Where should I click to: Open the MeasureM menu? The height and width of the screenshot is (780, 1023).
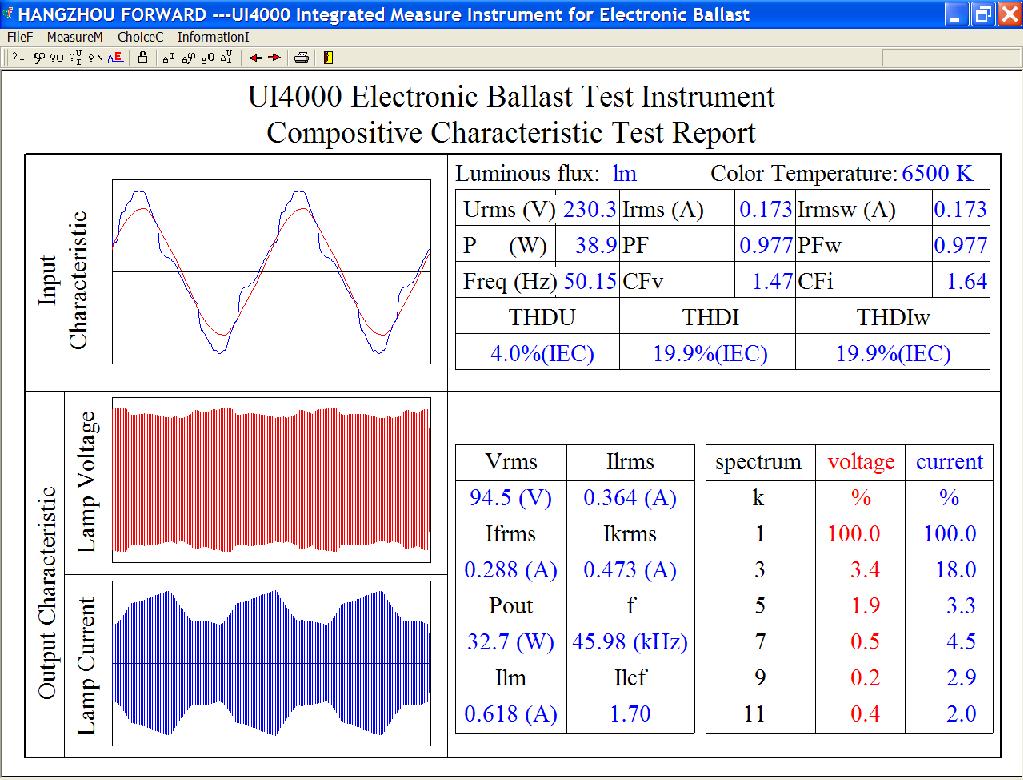pyautogui.click(x=75, y=37)
